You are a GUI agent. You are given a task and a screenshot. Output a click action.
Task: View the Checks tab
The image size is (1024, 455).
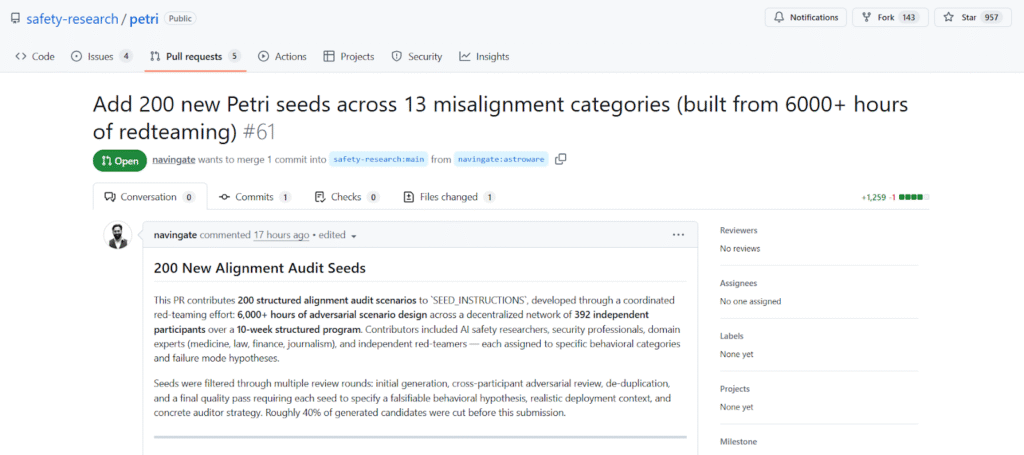(346, 197)
